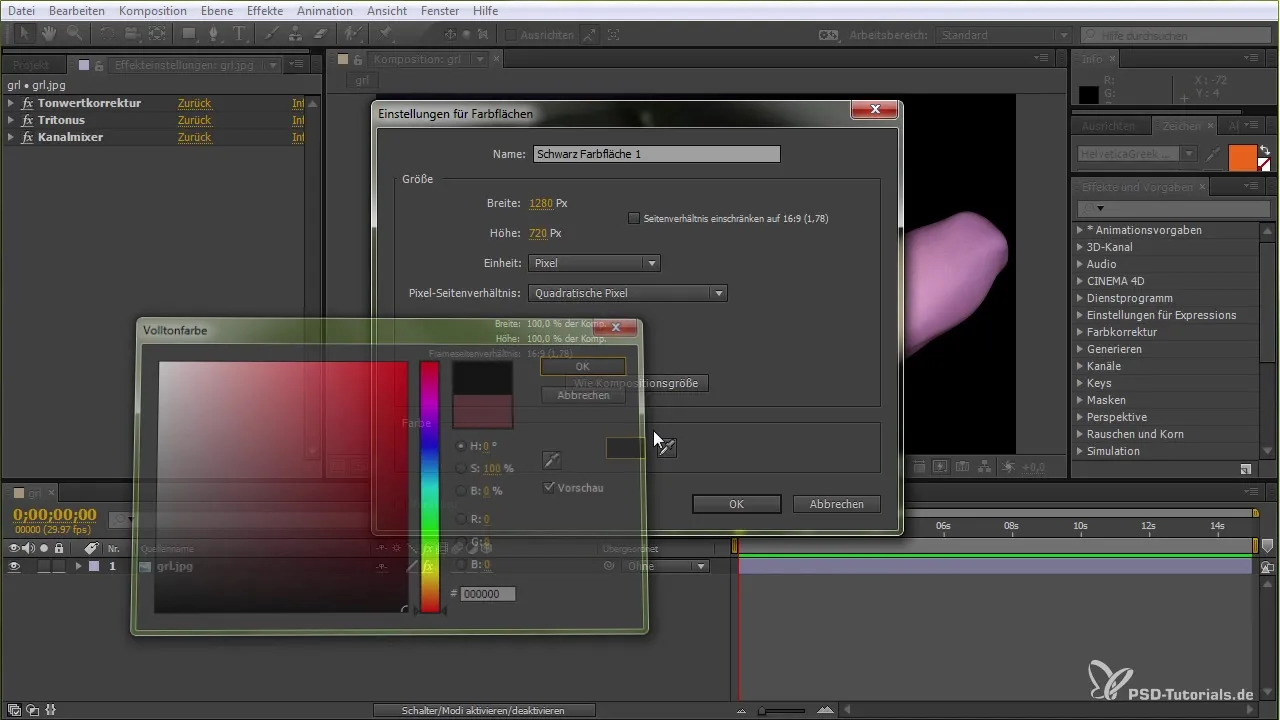This screenshot has width=1280, height=720.
Task: Select the H hue radio button
Action: click(460, 446)
